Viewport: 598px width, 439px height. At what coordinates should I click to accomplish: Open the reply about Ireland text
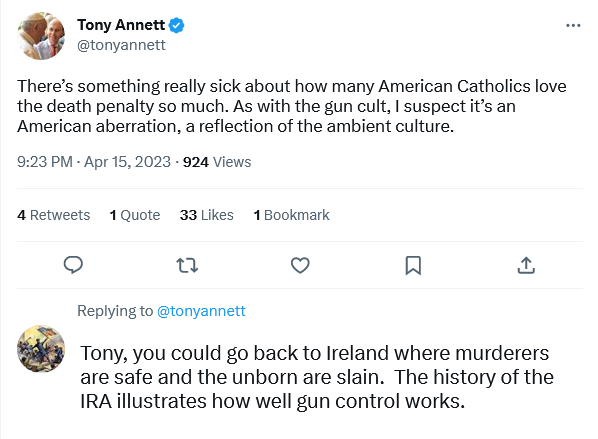tap(317, 377)
